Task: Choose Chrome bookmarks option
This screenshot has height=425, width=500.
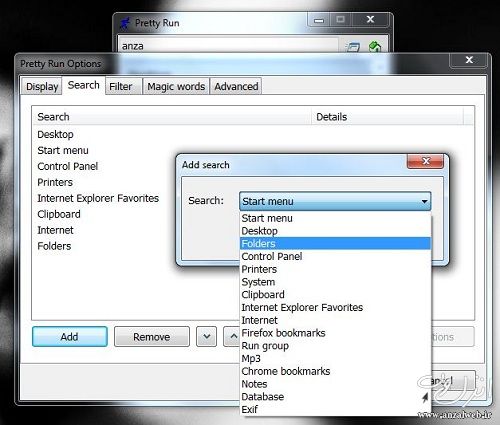Action: pos(335,371)
